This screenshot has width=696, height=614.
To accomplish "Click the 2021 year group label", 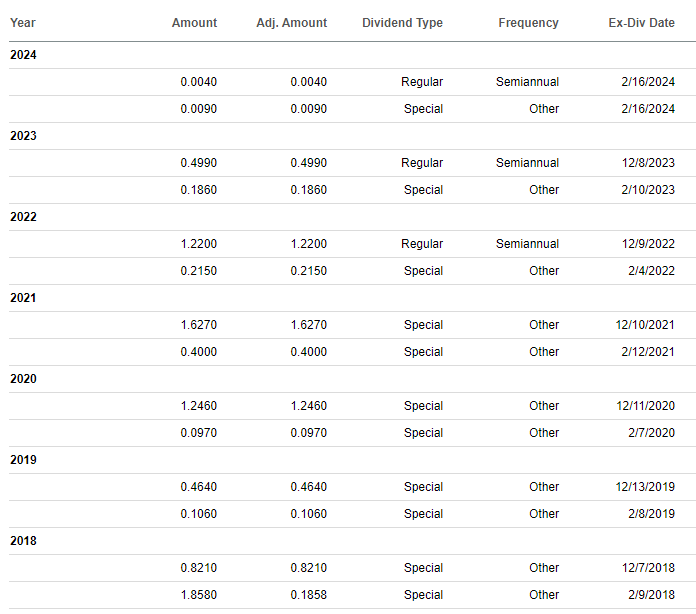I will click(23, 298).
